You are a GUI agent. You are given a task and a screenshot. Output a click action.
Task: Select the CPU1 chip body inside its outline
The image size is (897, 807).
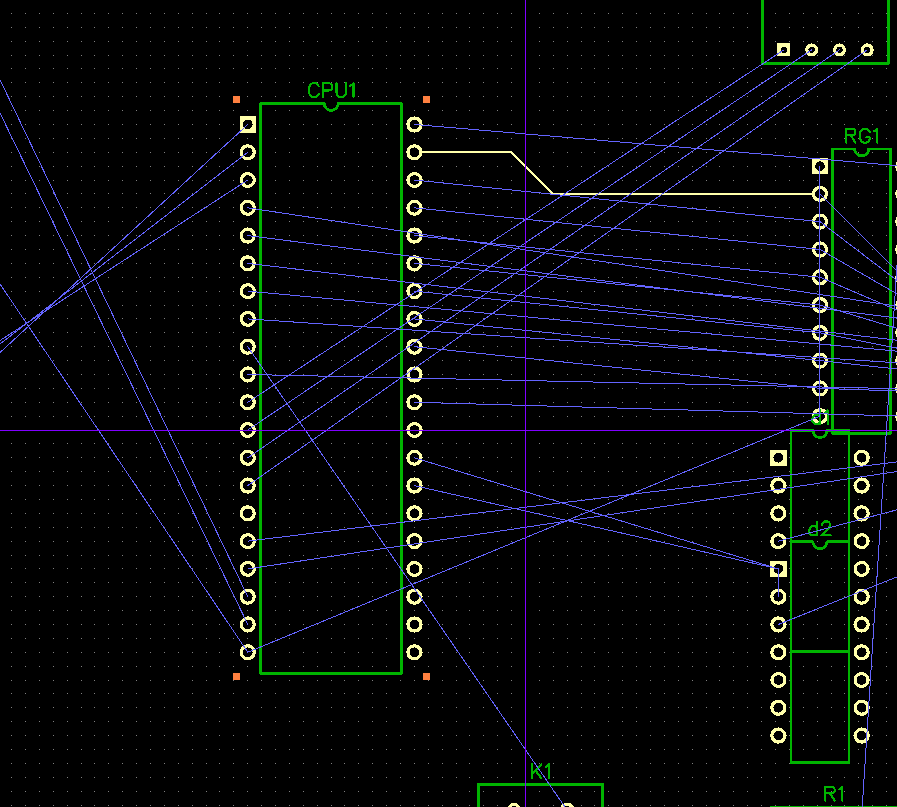[331, 389]
